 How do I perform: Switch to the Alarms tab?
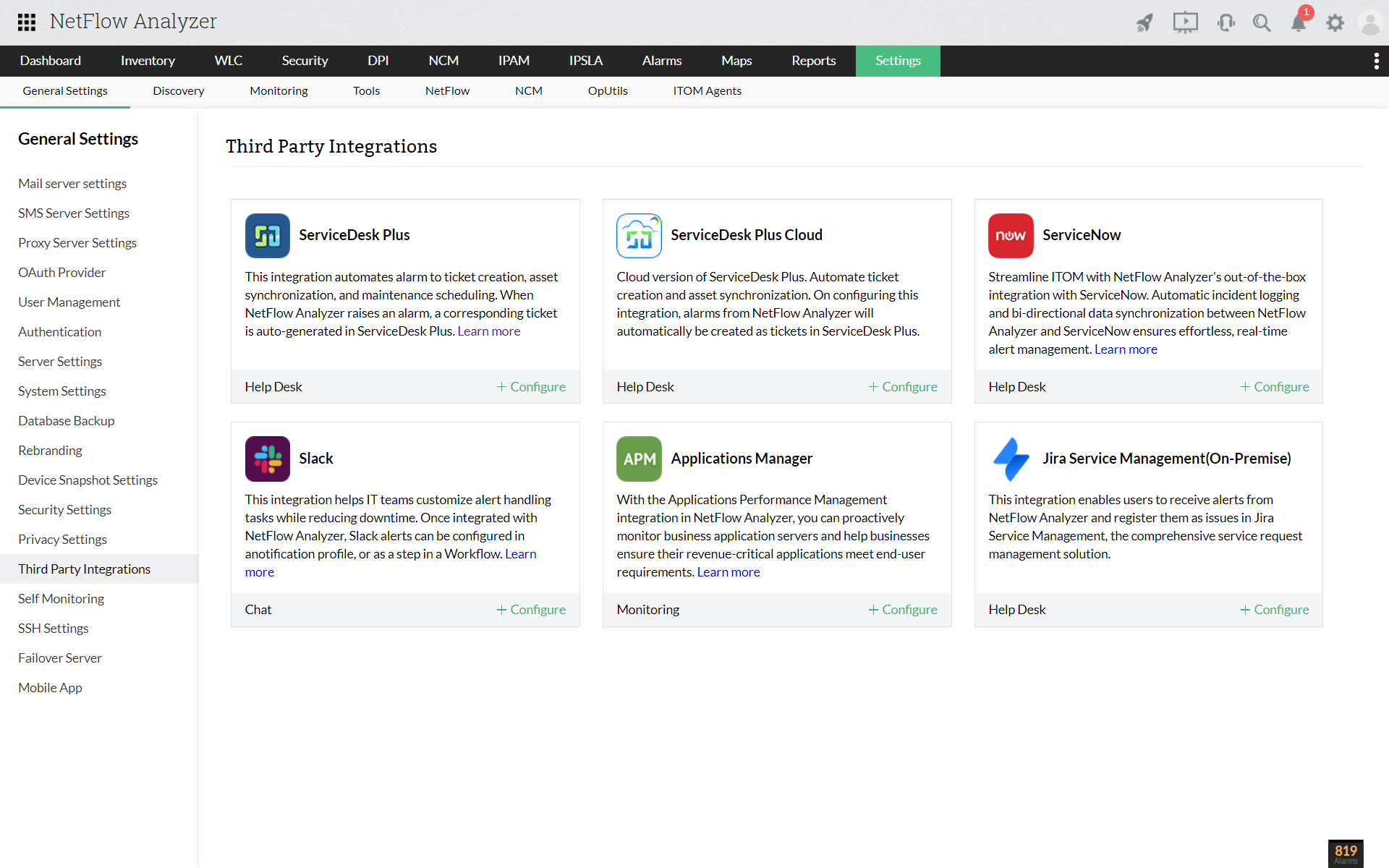tap(661, 61)
